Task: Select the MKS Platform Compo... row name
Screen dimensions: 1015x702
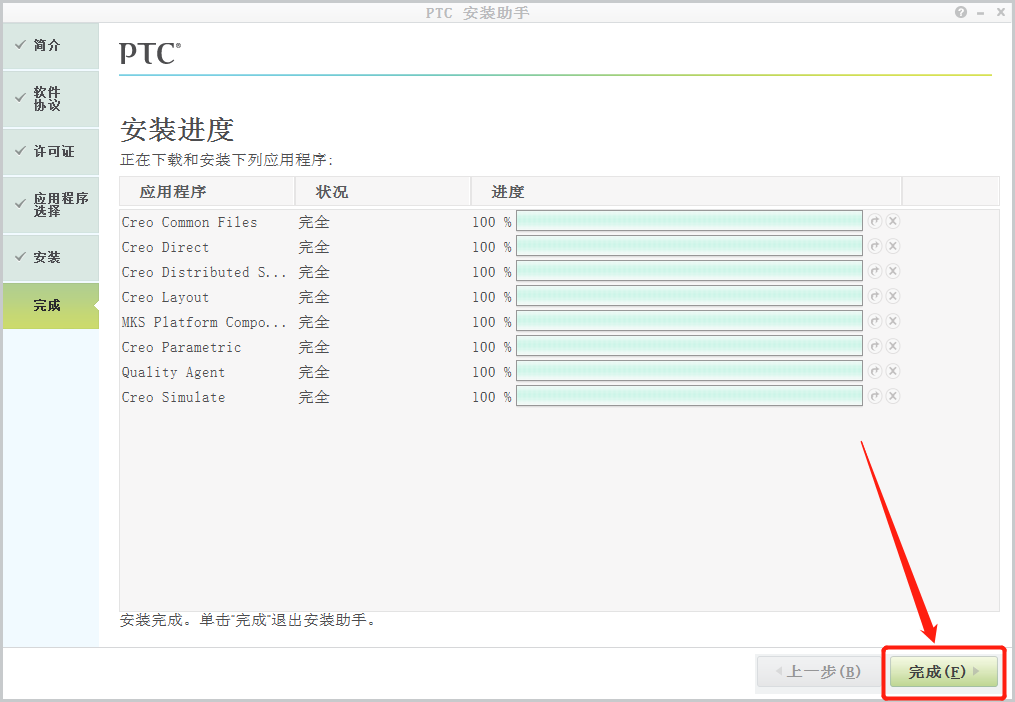Action: (x=204, y=323)
